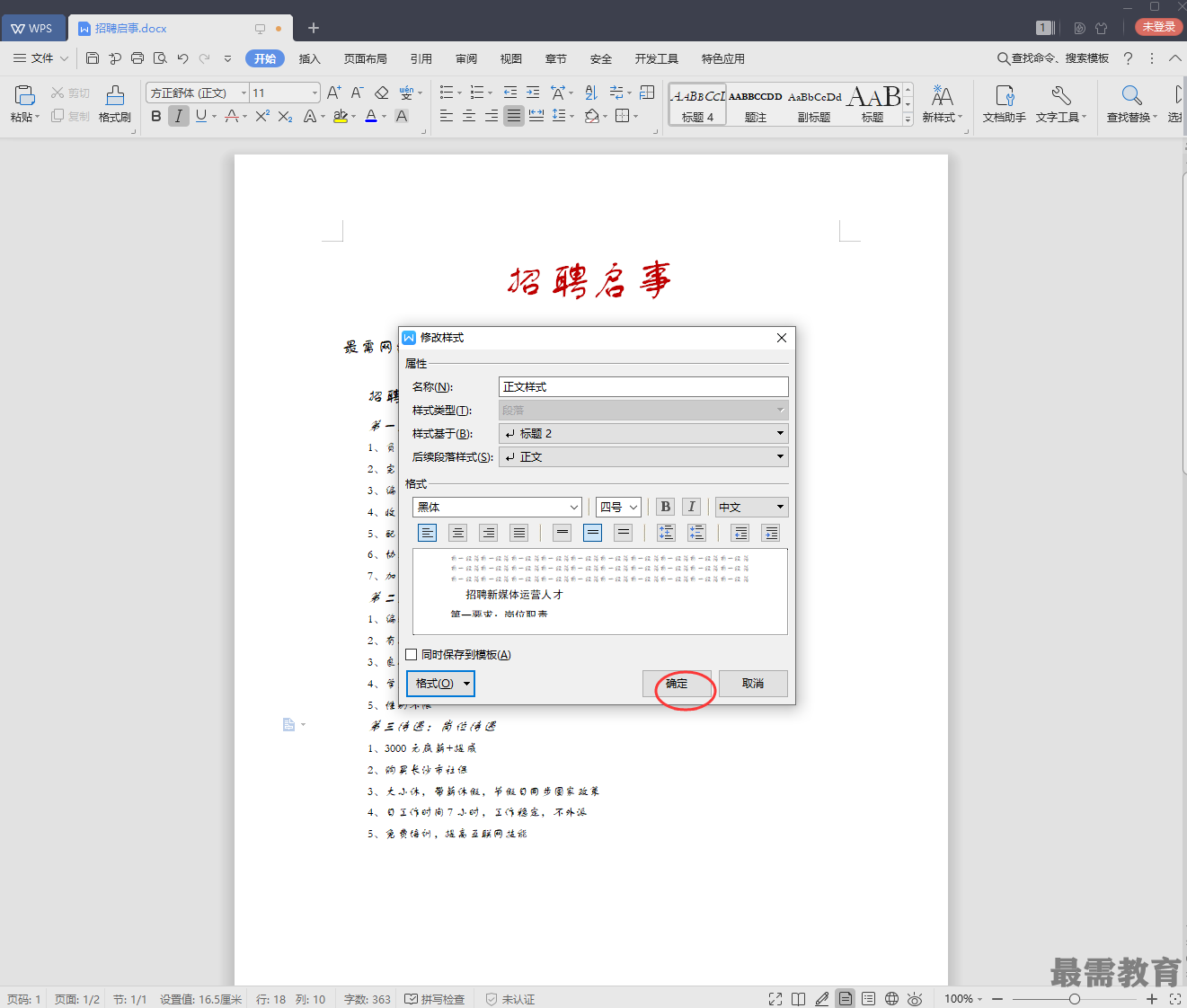Open following paragraph style dropdown
1187x1008 pixels.
pos(643,457)
